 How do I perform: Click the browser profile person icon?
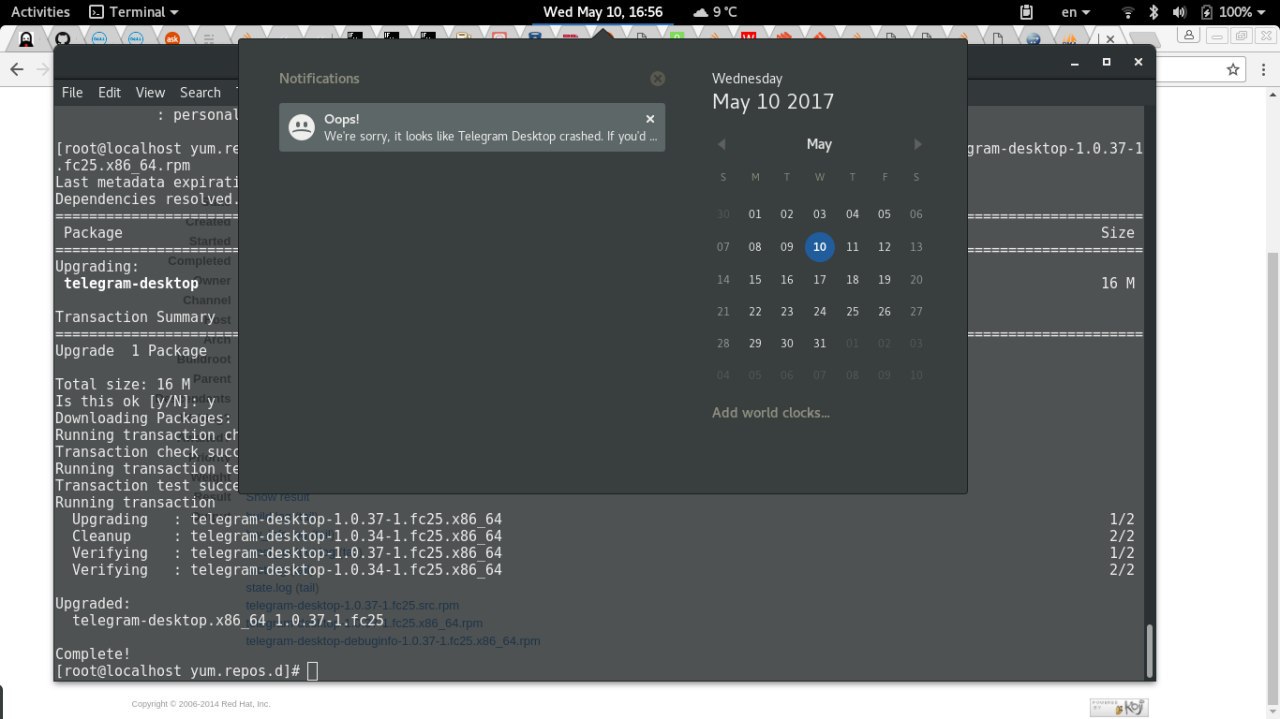1189,35
